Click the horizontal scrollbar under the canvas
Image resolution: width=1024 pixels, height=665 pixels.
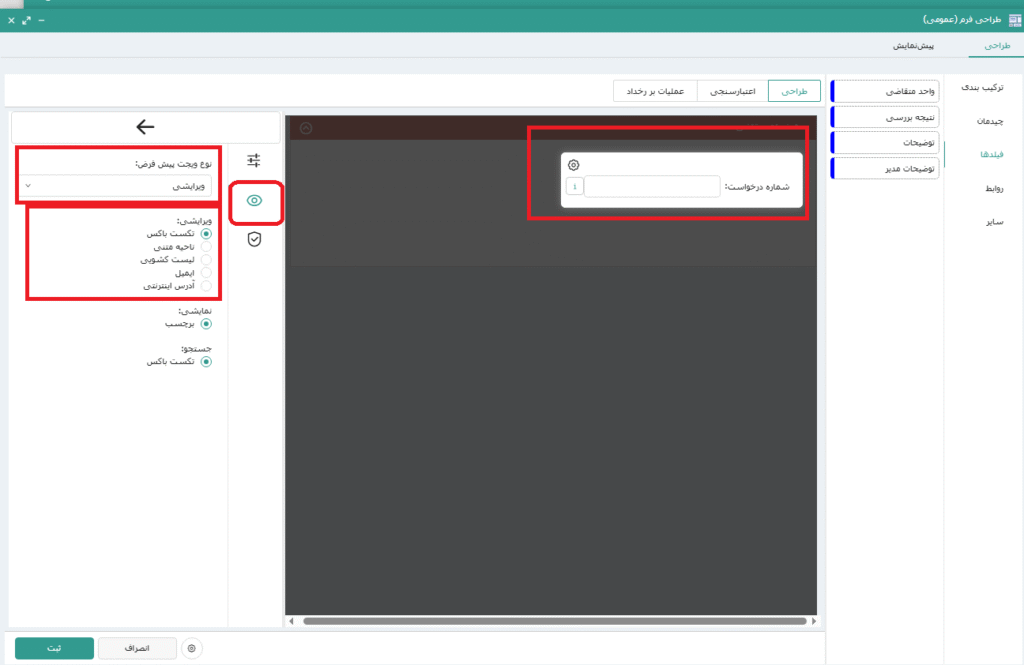click(553, 621)
